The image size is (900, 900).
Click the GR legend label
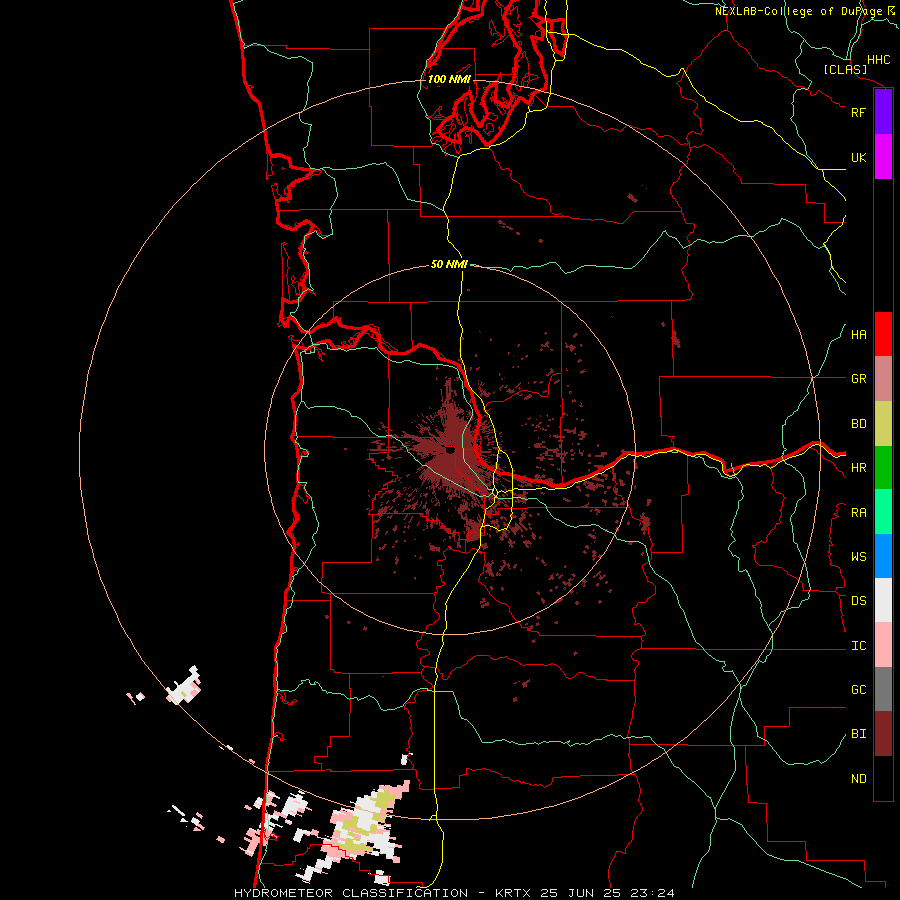click(x=858, y=379)
